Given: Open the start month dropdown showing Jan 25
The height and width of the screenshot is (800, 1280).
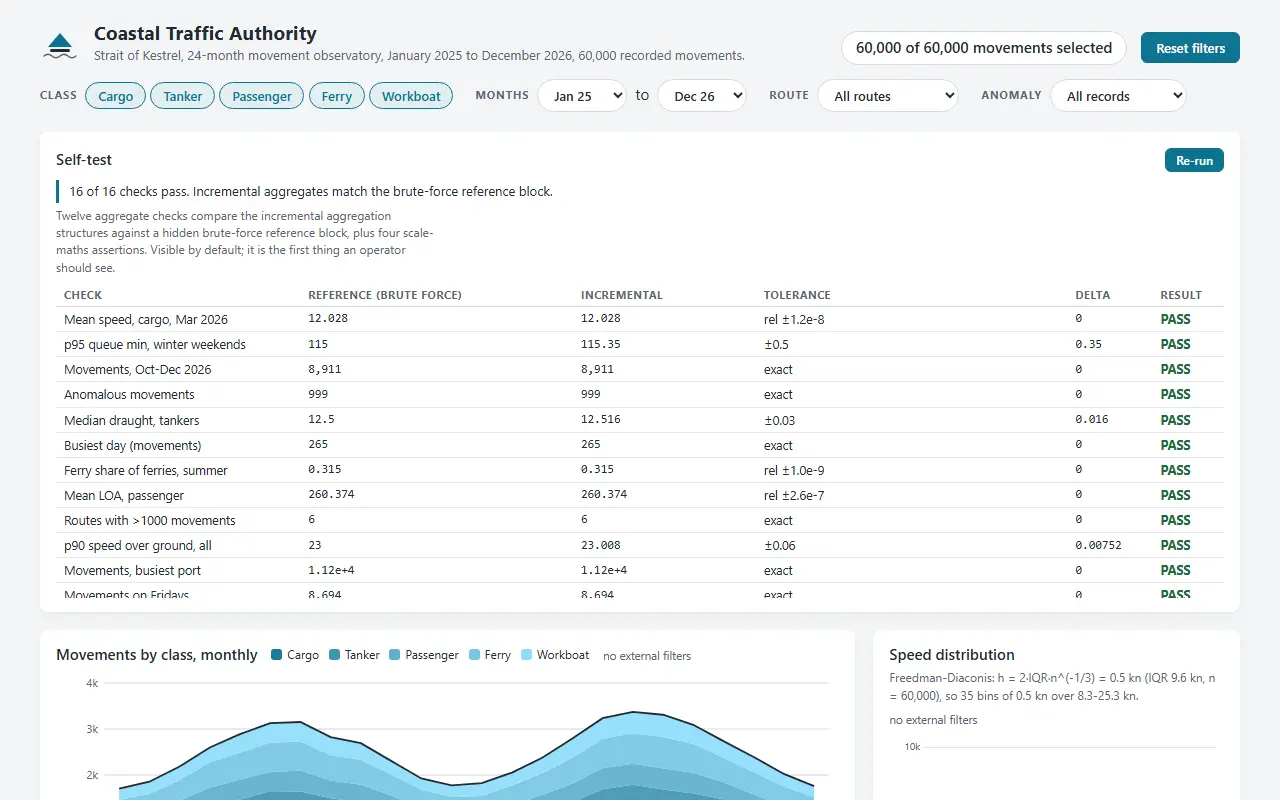Looking at the screenshot, I should click(582, 96).
